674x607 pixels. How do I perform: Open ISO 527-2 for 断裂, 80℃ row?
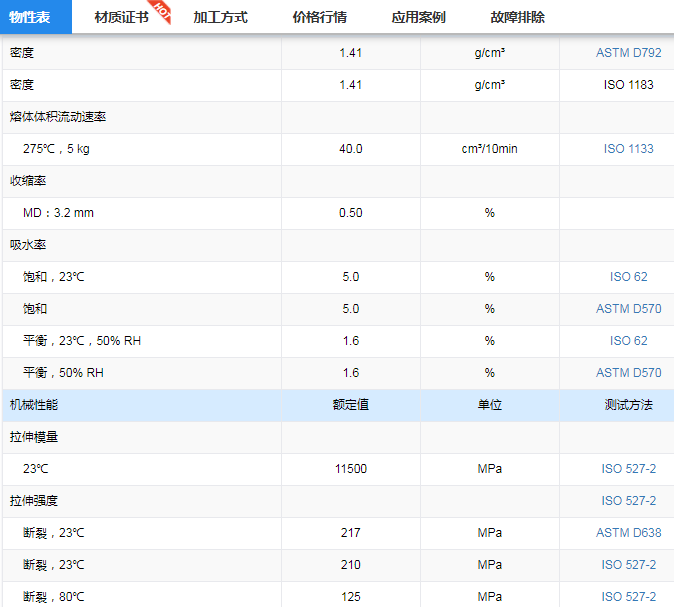point(628,597)
